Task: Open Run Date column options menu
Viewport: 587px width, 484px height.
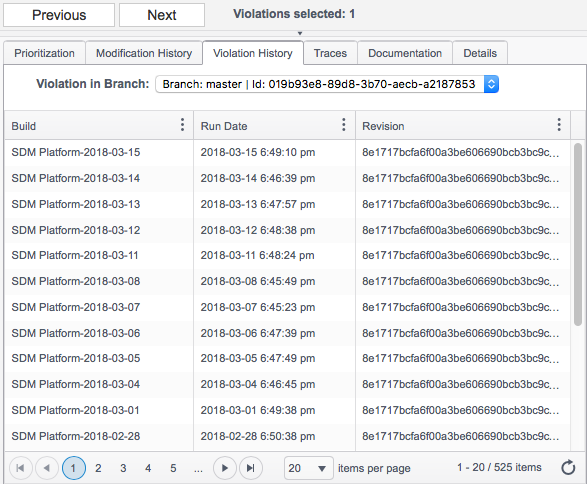Action: coord(344,125)
